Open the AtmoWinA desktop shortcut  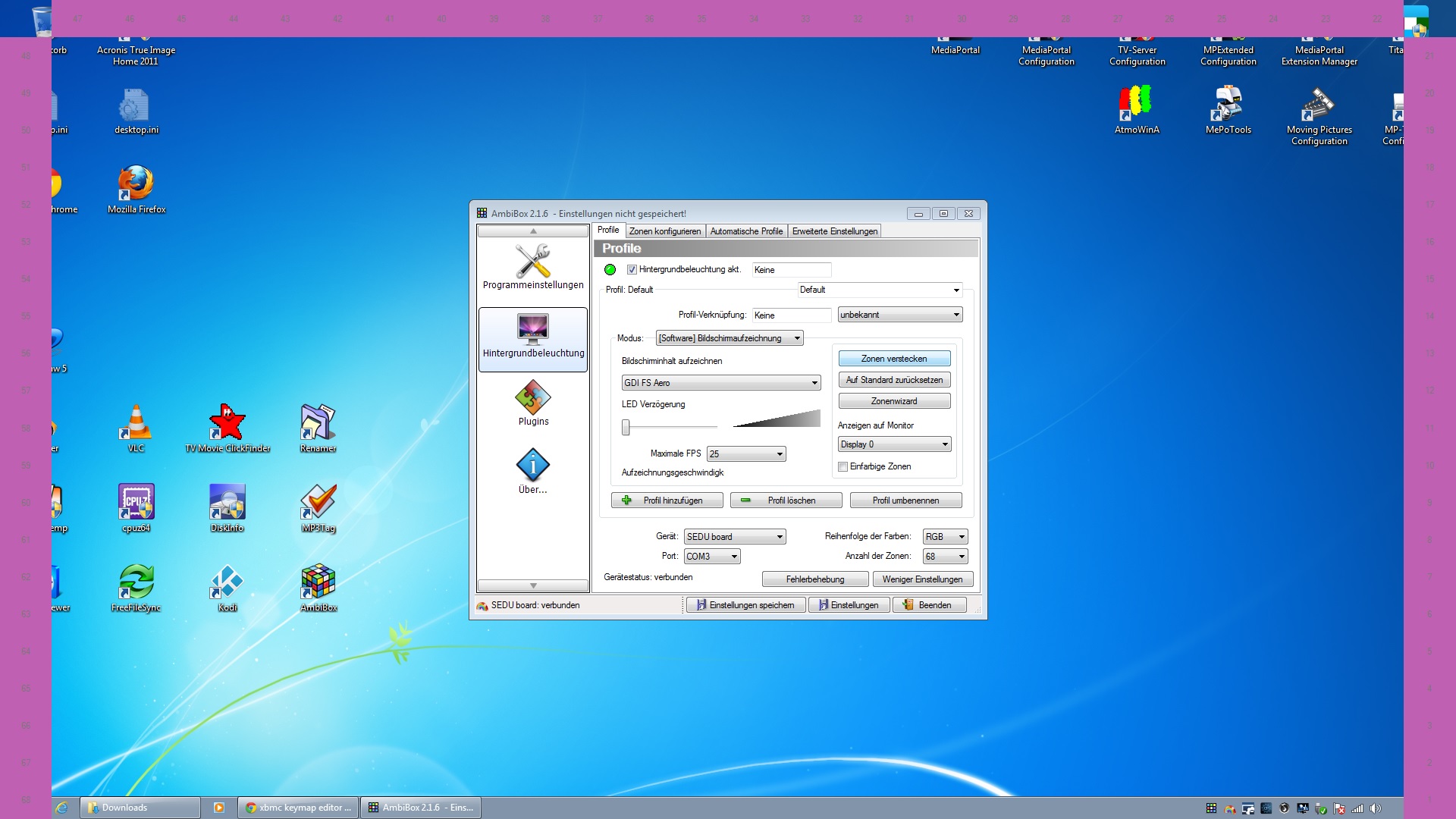(x=1136, y=110)
